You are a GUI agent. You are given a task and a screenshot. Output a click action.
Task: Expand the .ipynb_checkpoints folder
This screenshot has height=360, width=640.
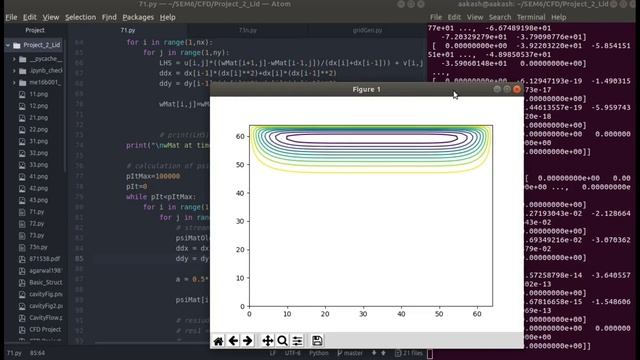[14, 71]
